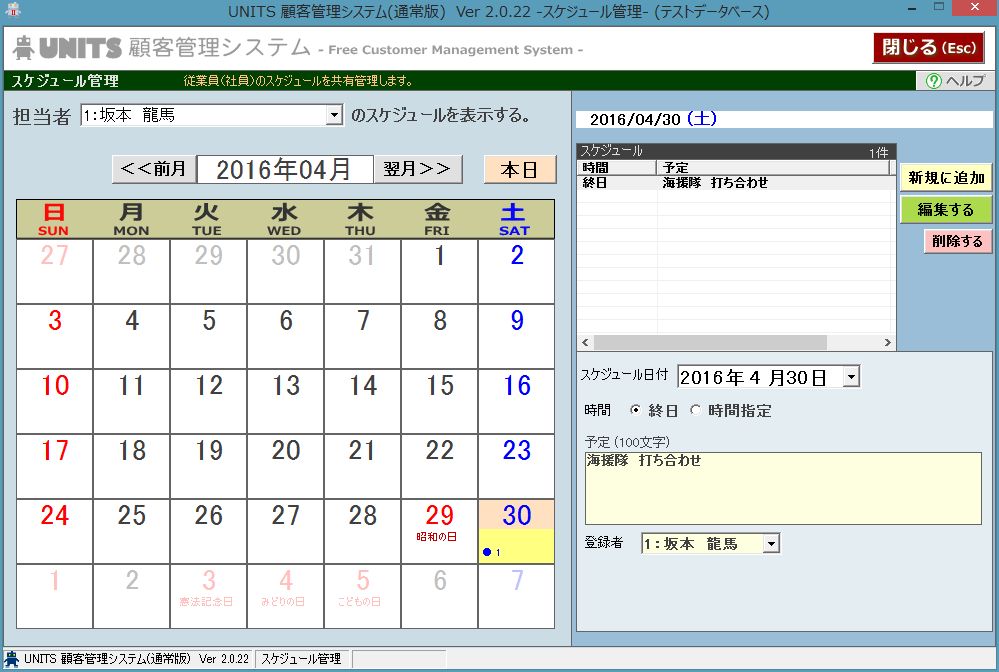
Task: Select April 28 on the calendar
Action: pos(363,531)
